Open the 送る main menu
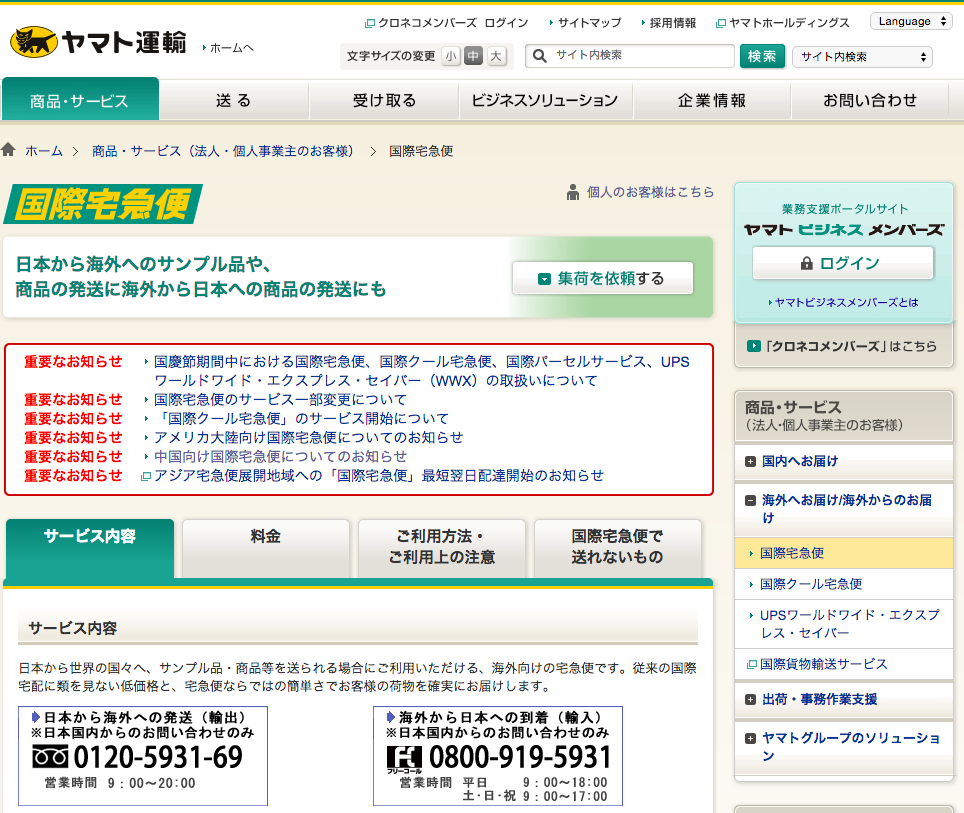 click(x=233, y=100)
